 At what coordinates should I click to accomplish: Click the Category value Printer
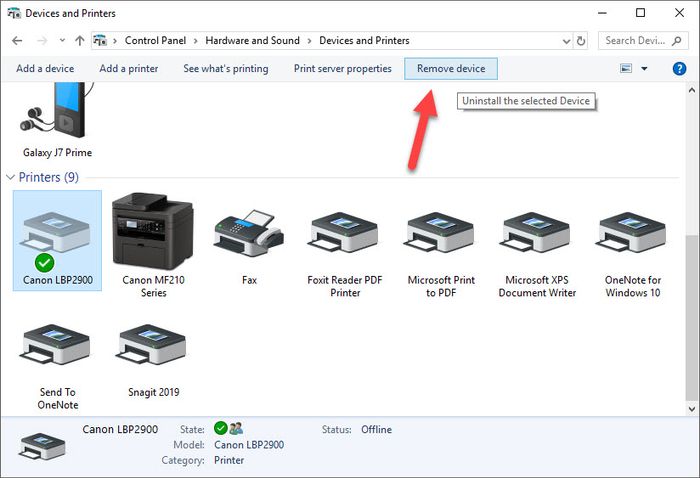click(x=229, y=460)
